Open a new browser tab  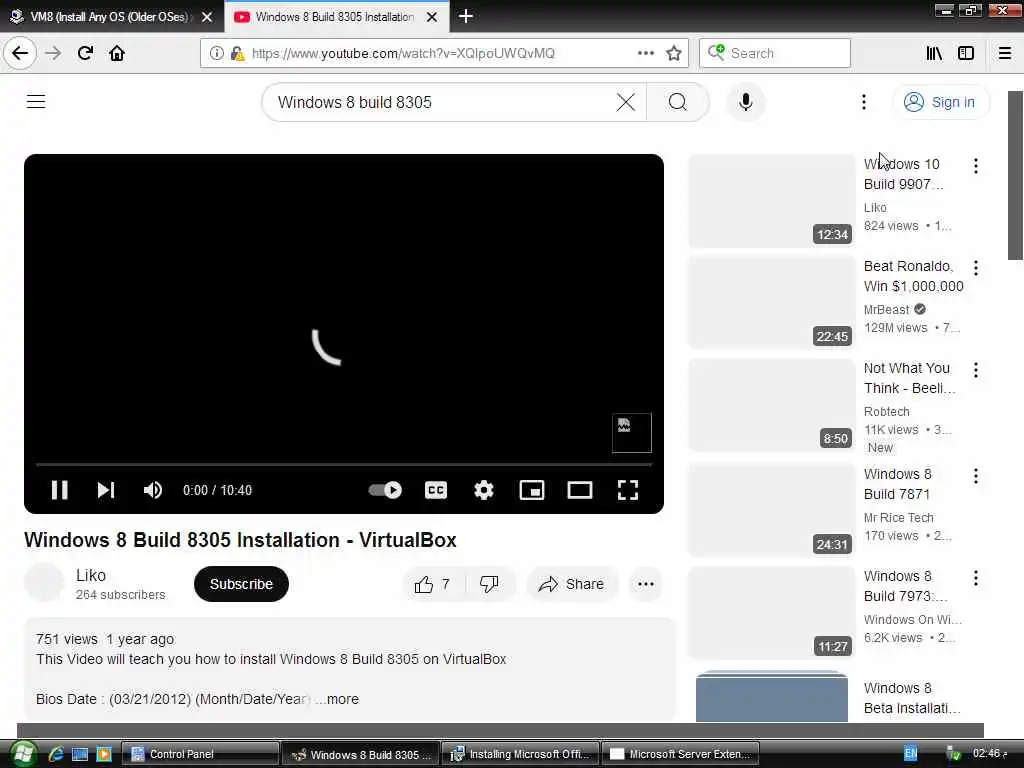tap(466, 16)
